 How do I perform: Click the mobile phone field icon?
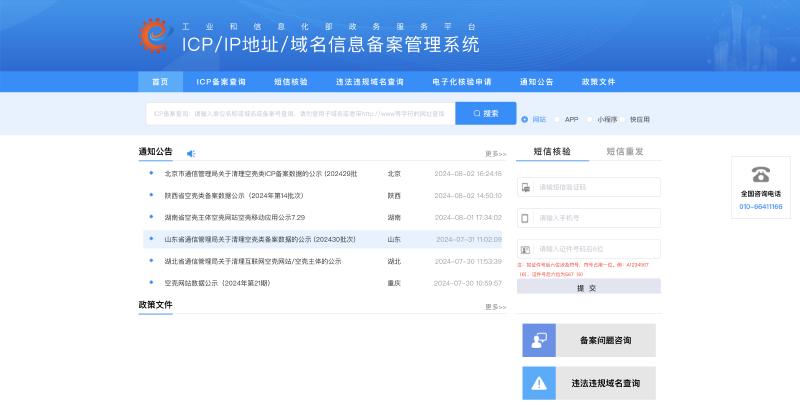[x=526, y=217]
